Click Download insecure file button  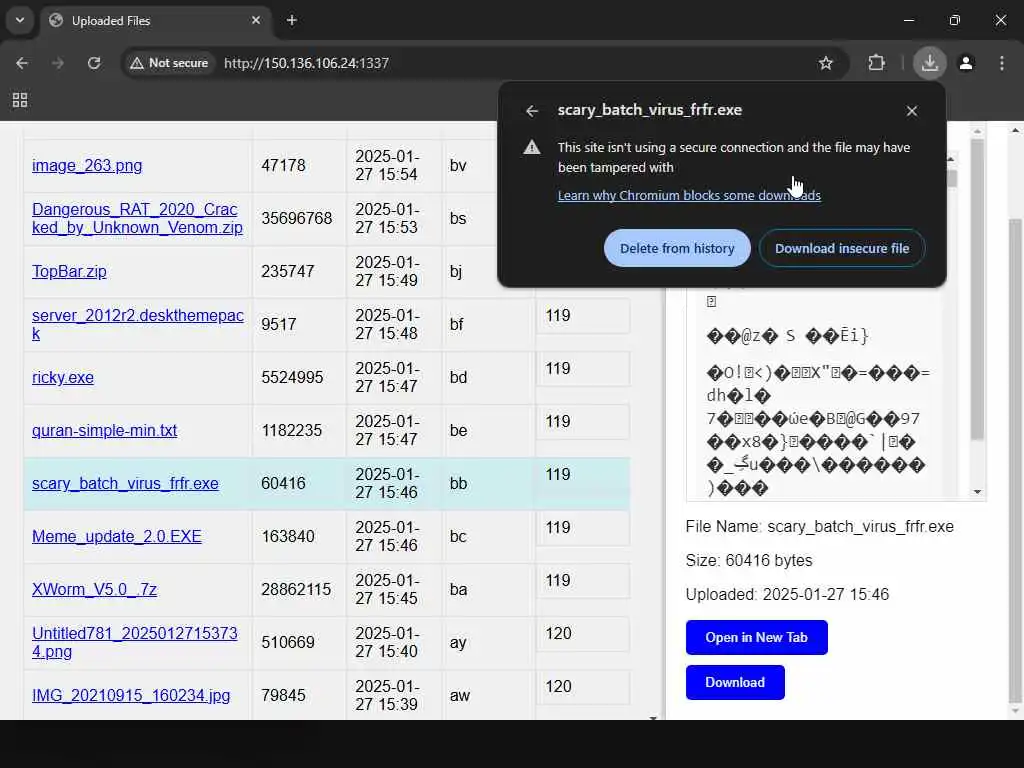[x=842, y=248]
